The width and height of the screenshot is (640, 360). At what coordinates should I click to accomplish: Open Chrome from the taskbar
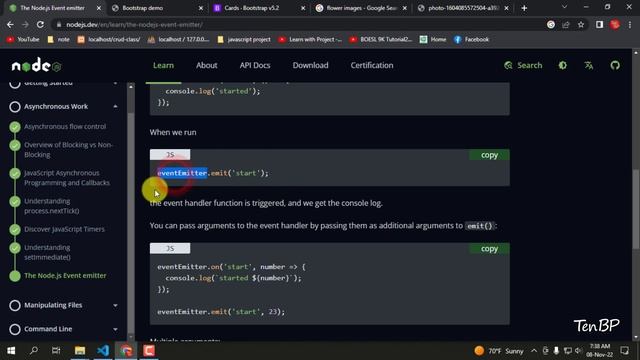pyautogui.click(x=126, y=351)
